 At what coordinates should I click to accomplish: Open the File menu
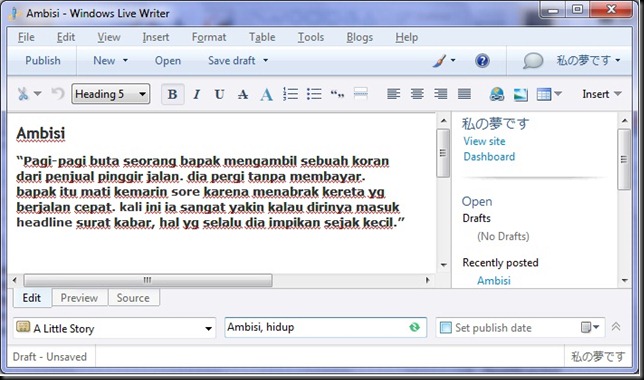[x=26, y=37]
